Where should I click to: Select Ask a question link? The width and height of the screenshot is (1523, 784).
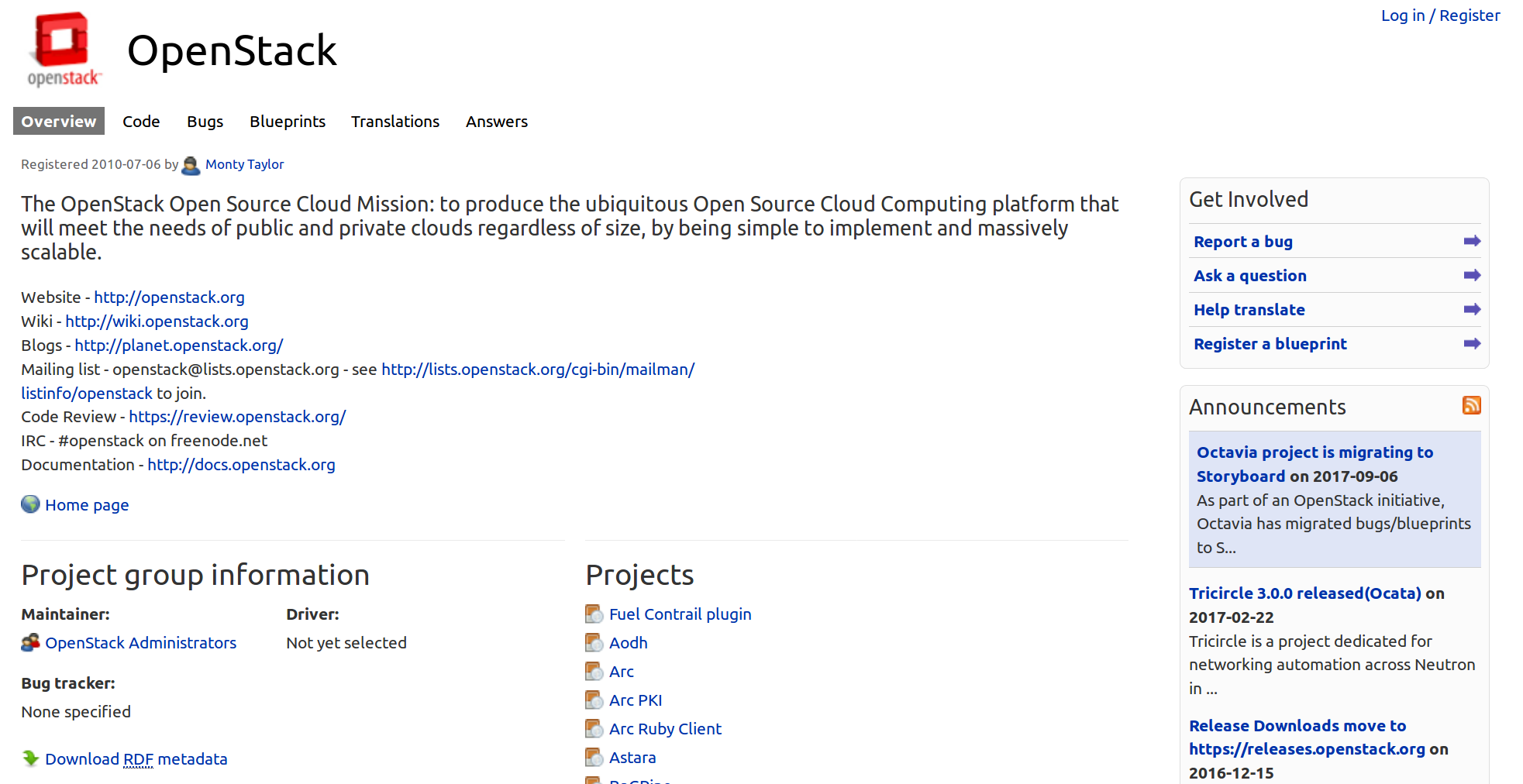click(x=1249, y=276)
